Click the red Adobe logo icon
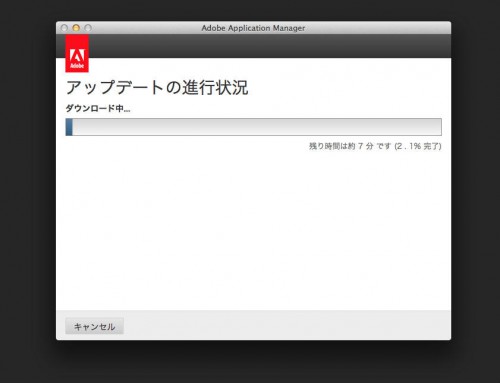The height and width of the screenshot is (383, 500). pos(77,53)
